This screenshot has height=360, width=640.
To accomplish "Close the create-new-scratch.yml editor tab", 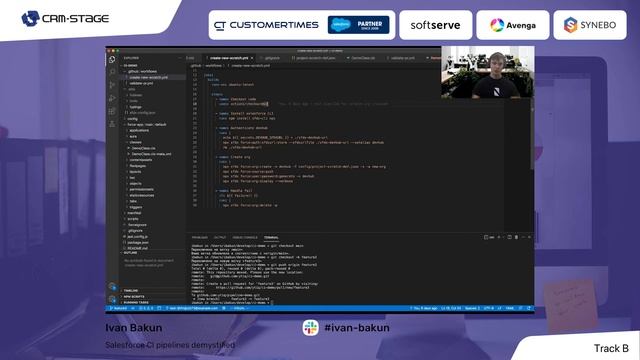I will click(x=252, y=58).
